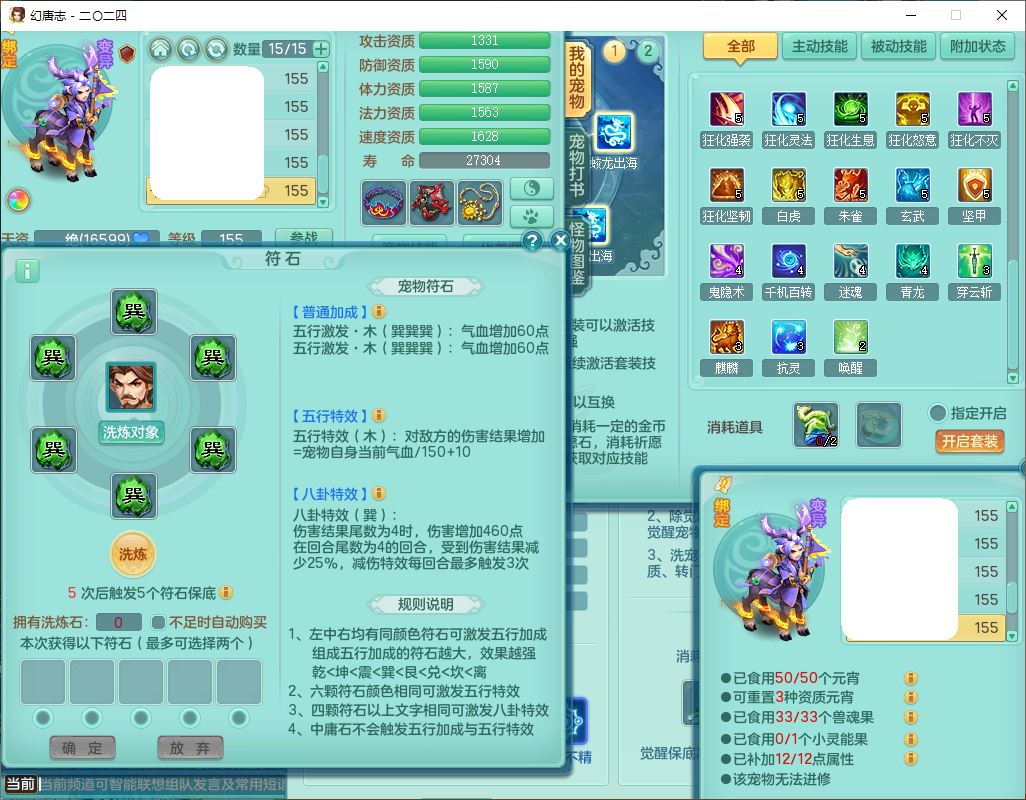Click the 拥有洗炼石 quantity field

(119, 622)
